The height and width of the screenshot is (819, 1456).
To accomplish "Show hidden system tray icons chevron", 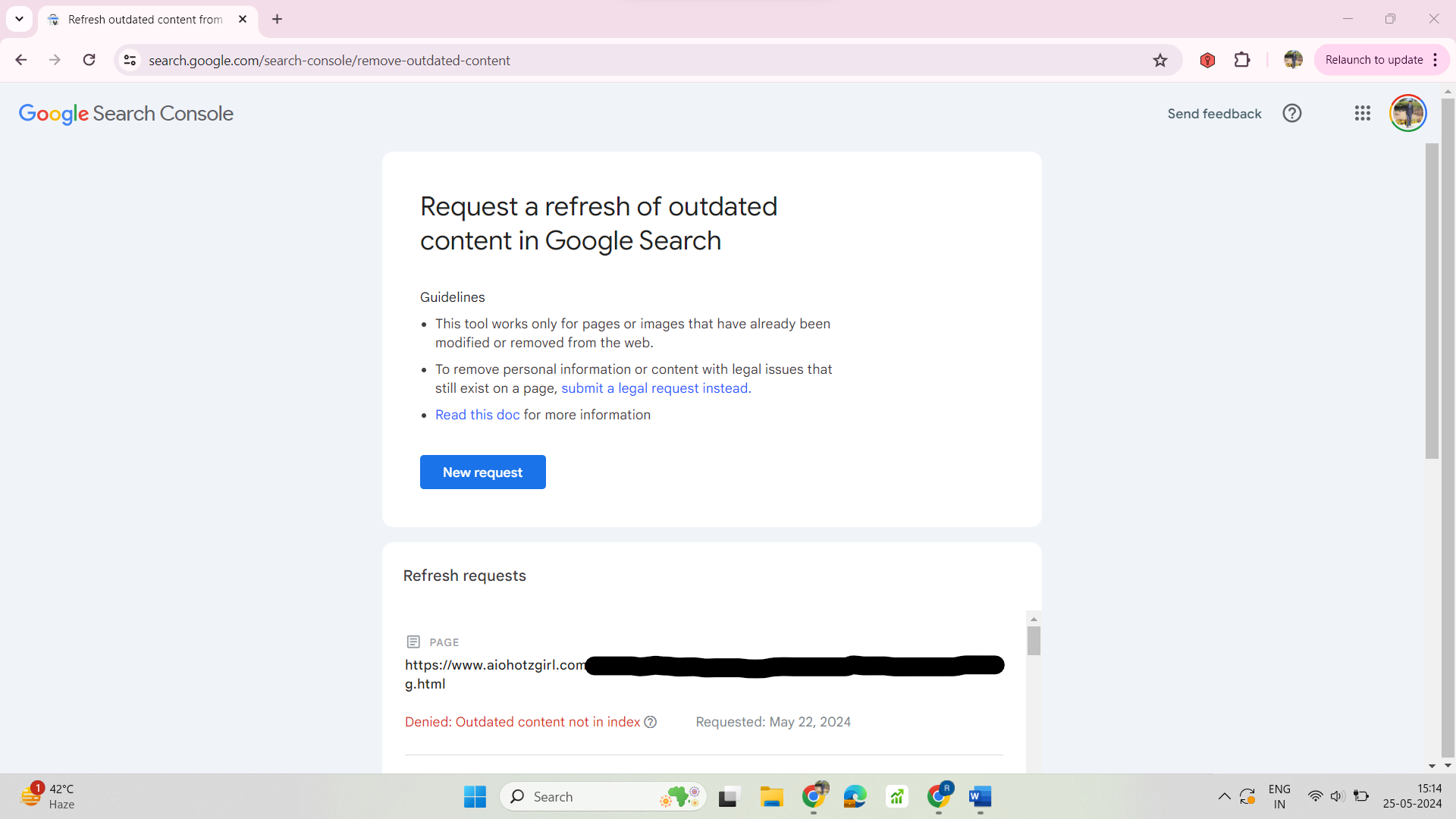I will pyautogui.click(x=1224, y=796).
